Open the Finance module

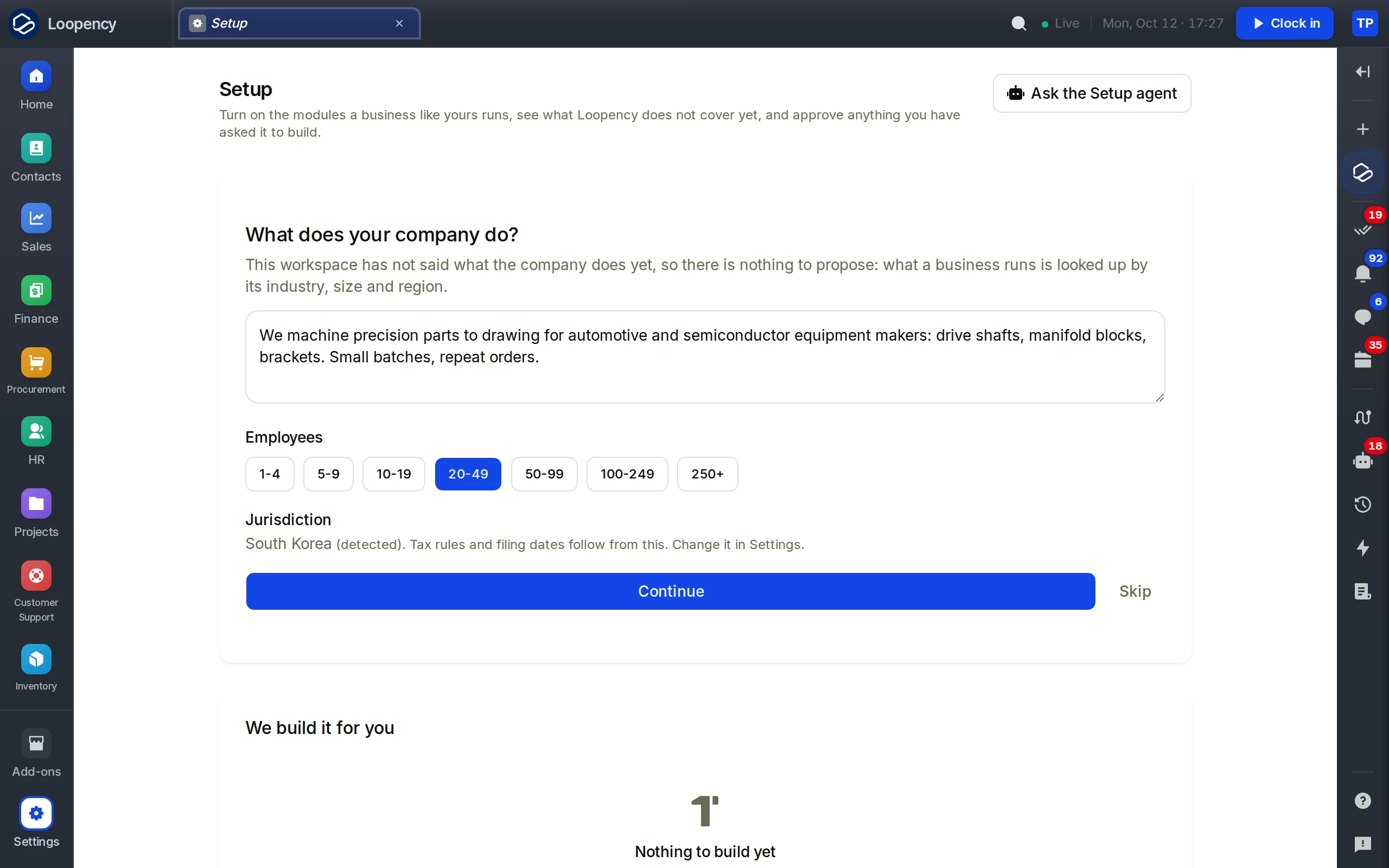(36, 301)
